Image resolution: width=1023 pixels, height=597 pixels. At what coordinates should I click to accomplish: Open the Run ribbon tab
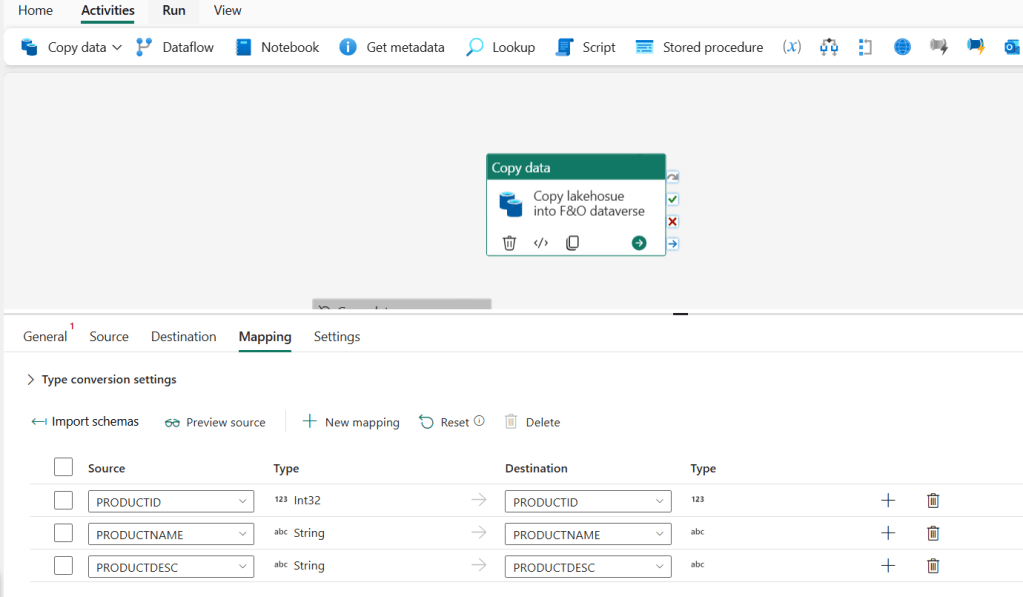(x=174, y=11)
